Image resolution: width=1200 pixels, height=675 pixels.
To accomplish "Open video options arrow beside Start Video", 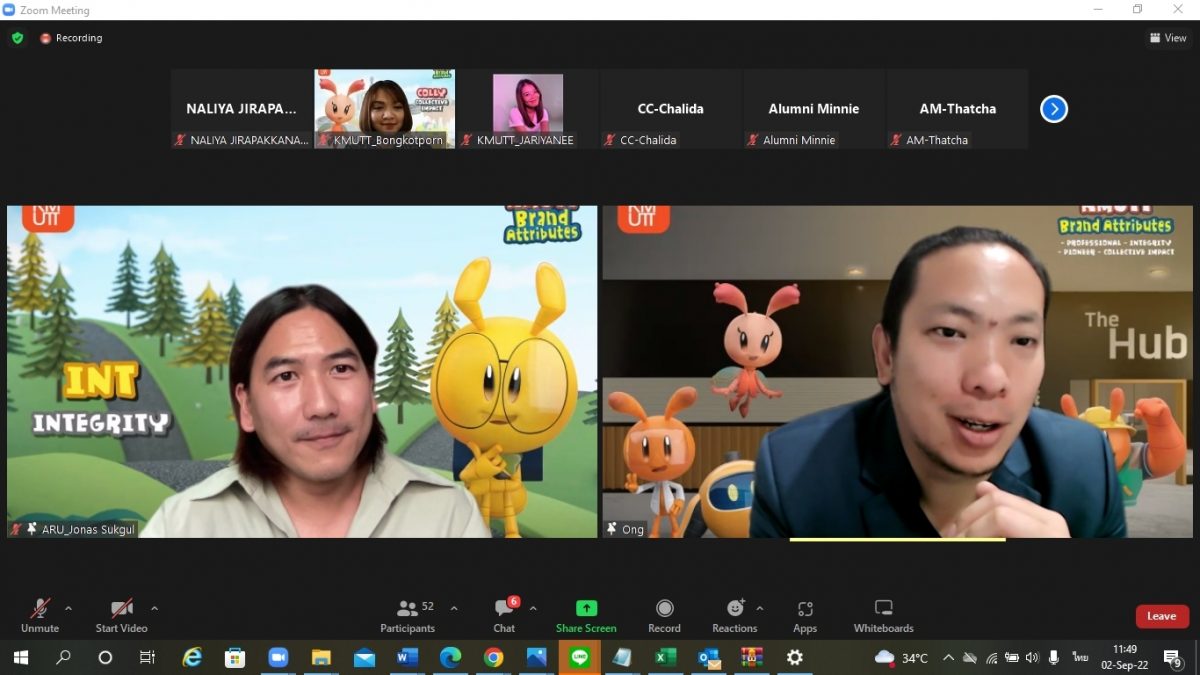I will pyautogui.click(x=154, y=608).
